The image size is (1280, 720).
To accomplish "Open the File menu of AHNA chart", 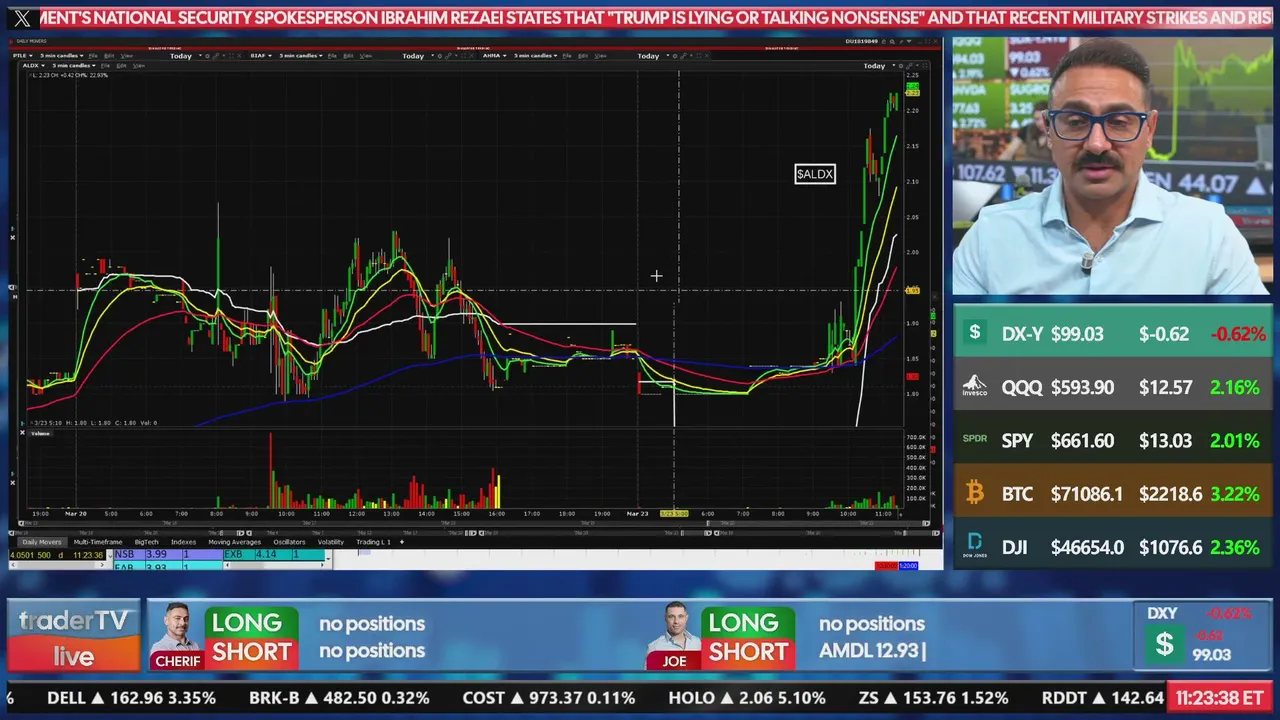I will click(567, 56).
